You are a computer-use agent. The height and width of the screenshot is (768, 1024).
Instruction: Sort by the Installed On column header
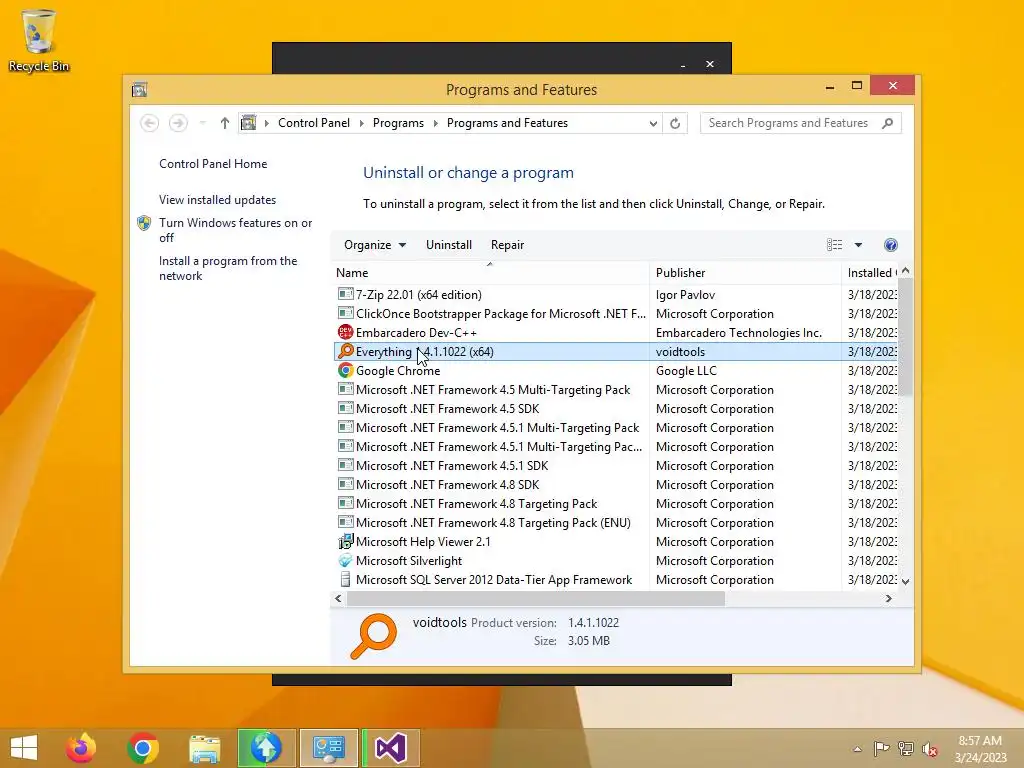[x=870, y=273]
